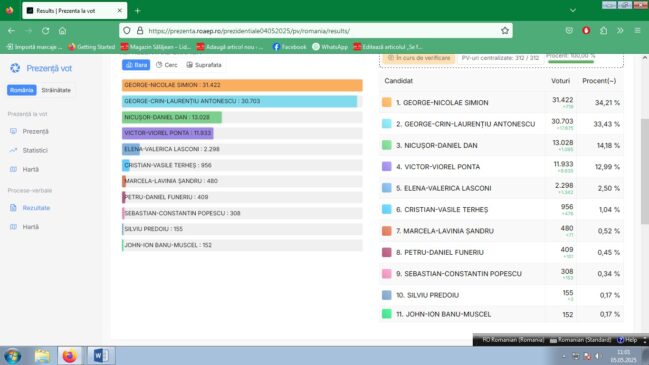Click the lock icon for site information

140,31
